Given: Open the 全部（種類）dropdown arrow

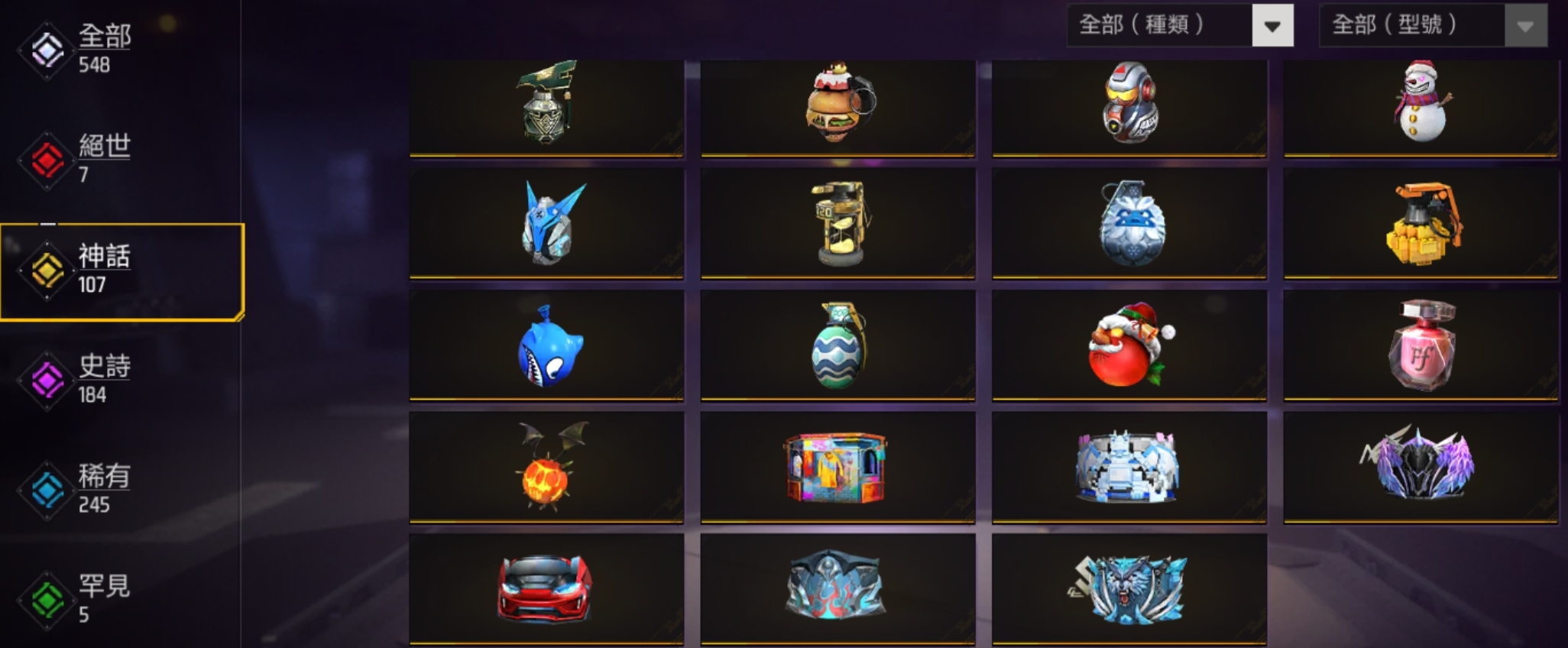Looking at the screenshot, I should 1272,26.
